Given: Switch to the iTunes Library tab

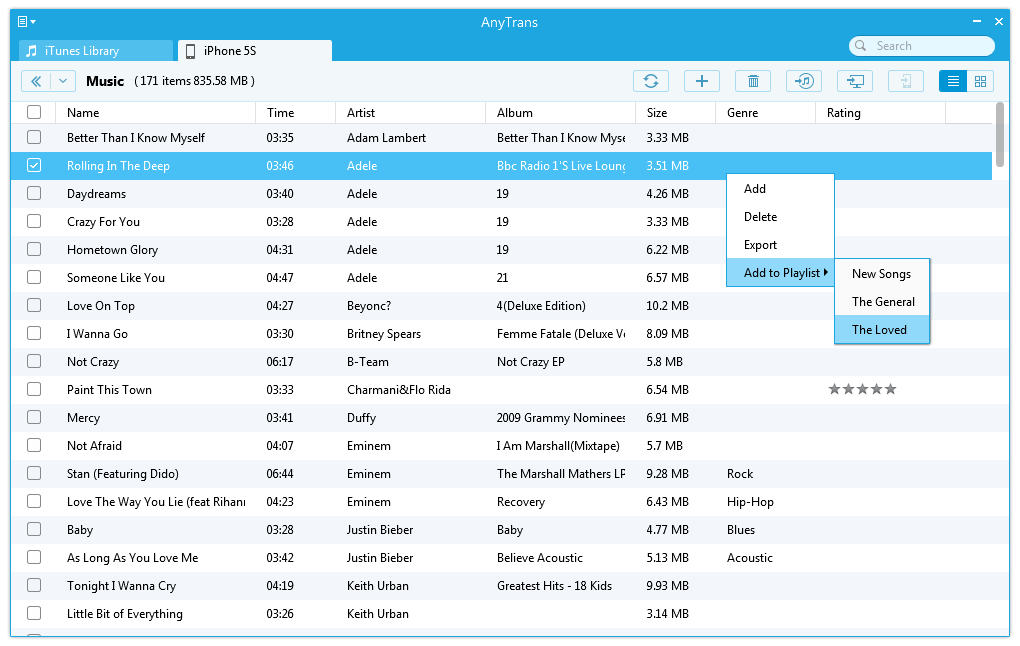Looking at the screenshot, I should click(96, 51).
